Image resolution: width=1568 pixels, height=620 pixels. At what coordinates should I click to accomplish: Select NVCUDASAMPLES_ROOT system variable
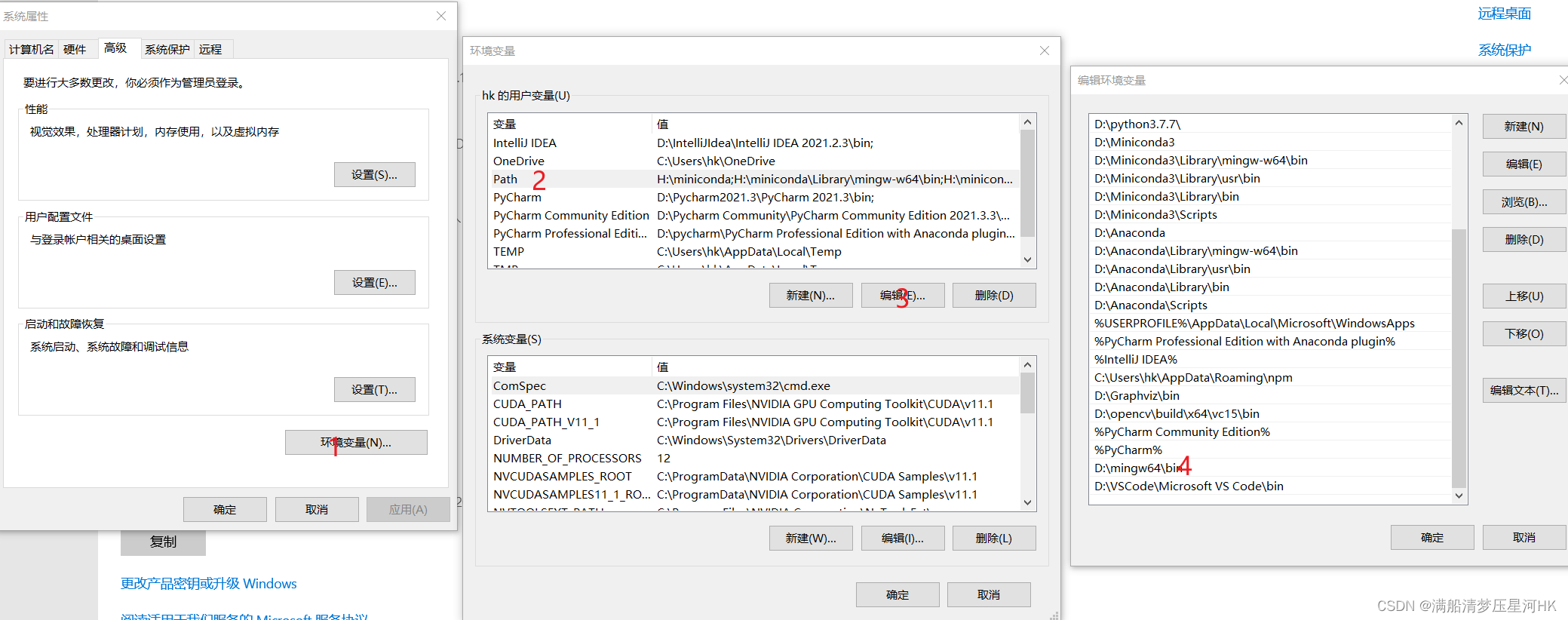[754, 476]
